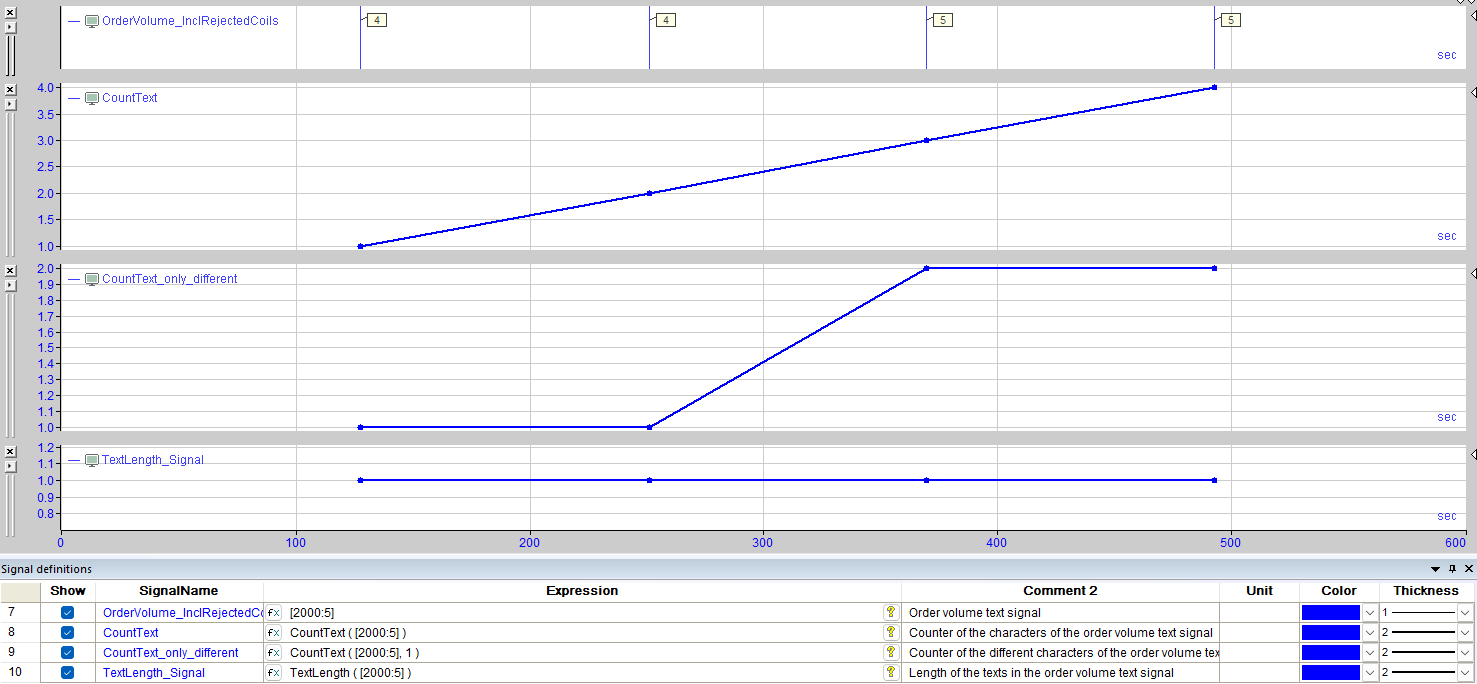
Task: Close the OrderVolume_InclRejectedCoils graph strip
Action: point(10,12)
